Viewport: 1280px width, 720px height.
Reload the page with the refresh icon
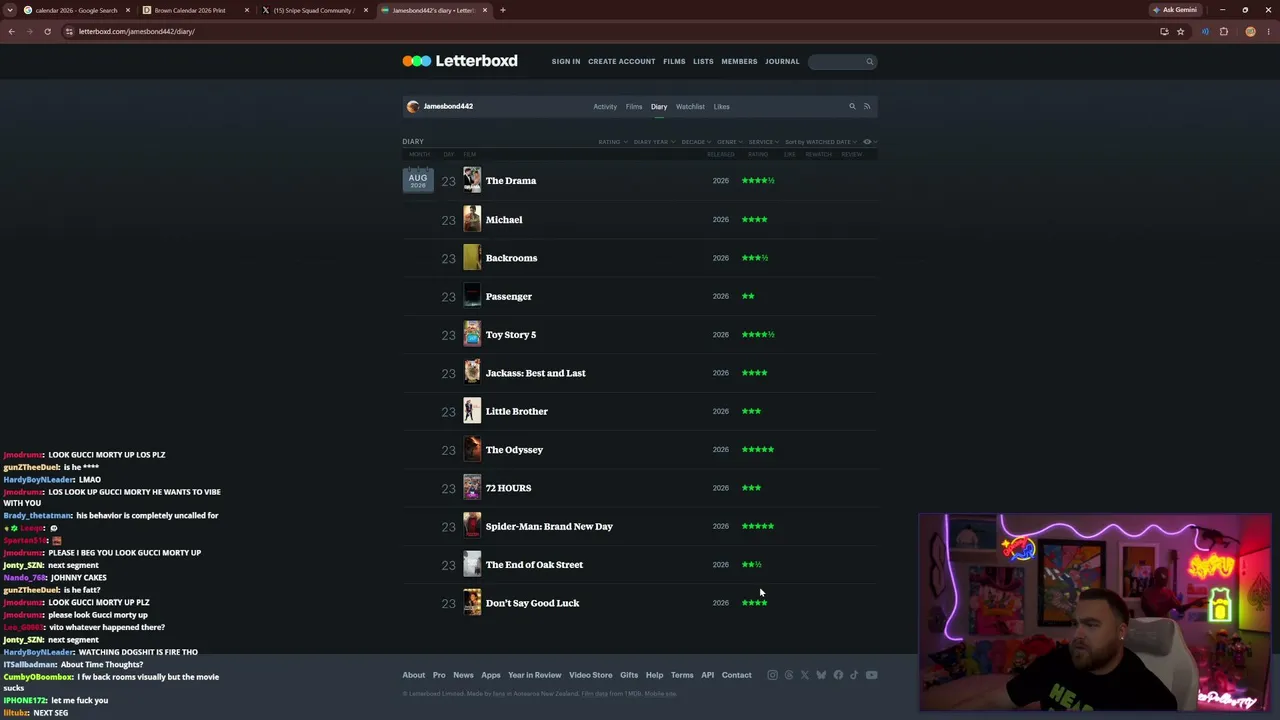[x=47, y=31]
